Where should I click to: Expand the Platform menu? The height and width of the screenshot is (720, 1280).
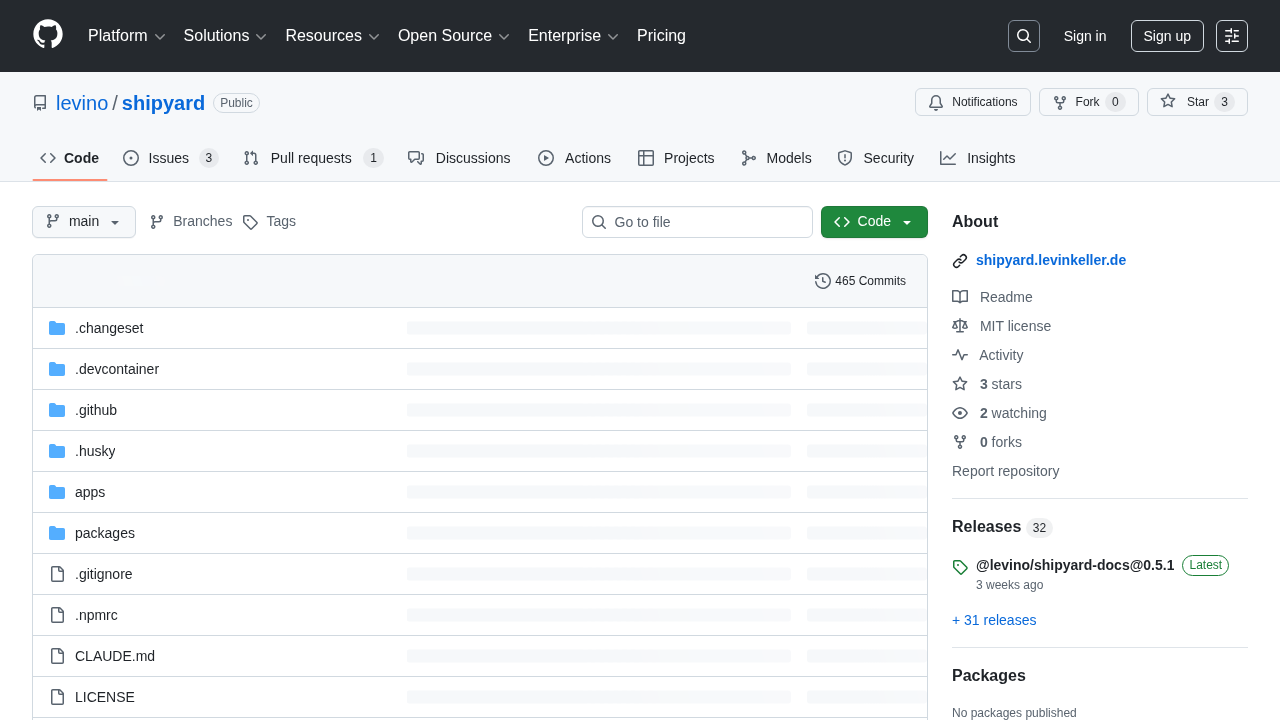pos(126,36)
